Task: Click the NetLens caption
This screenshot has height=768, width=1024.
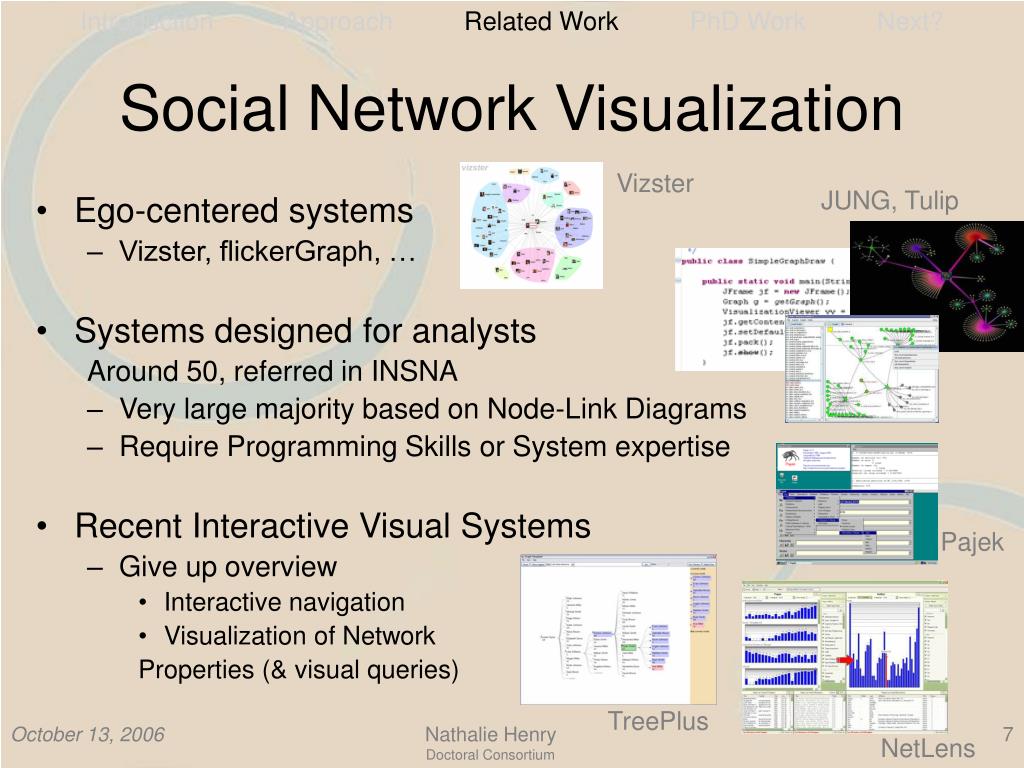Action: coord(927,748)
